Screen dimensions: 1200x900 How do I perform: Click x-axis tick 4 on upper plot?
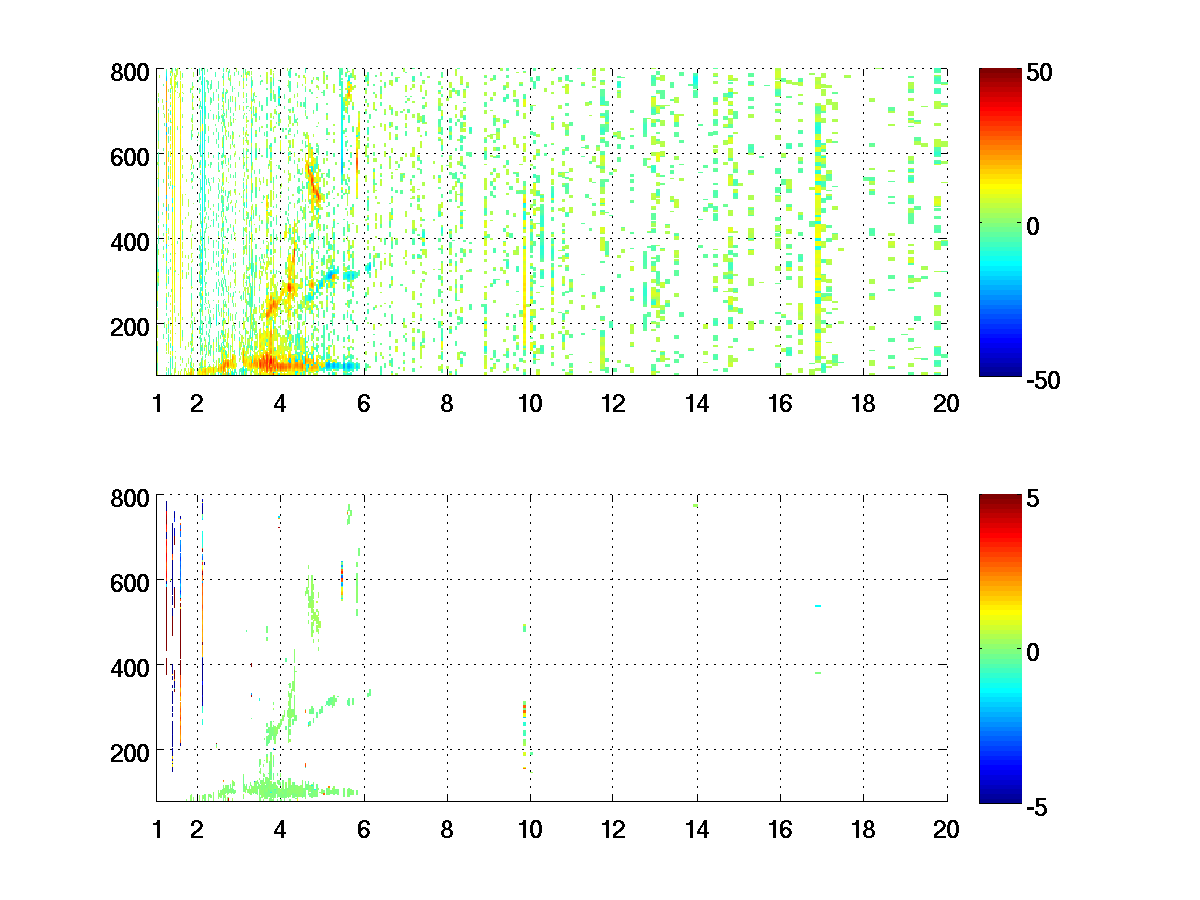tap(281, 404)
